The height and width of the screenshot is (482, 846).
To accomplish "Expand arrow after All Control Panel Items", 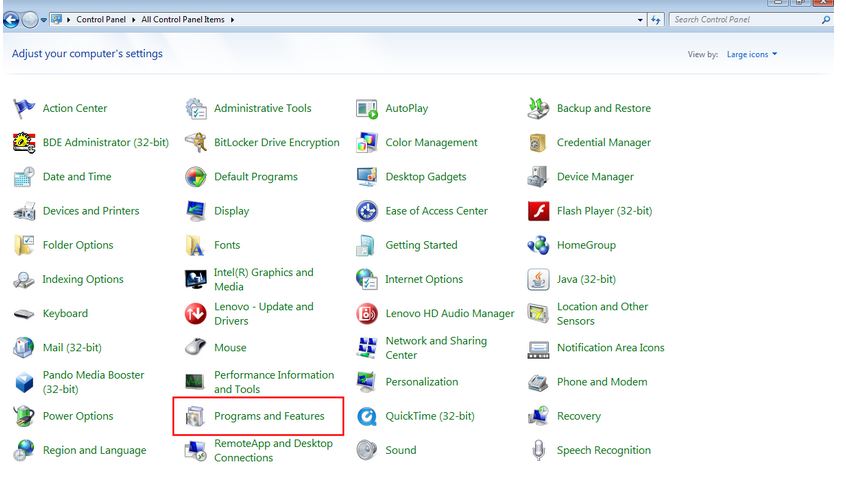I will point(233,20).
